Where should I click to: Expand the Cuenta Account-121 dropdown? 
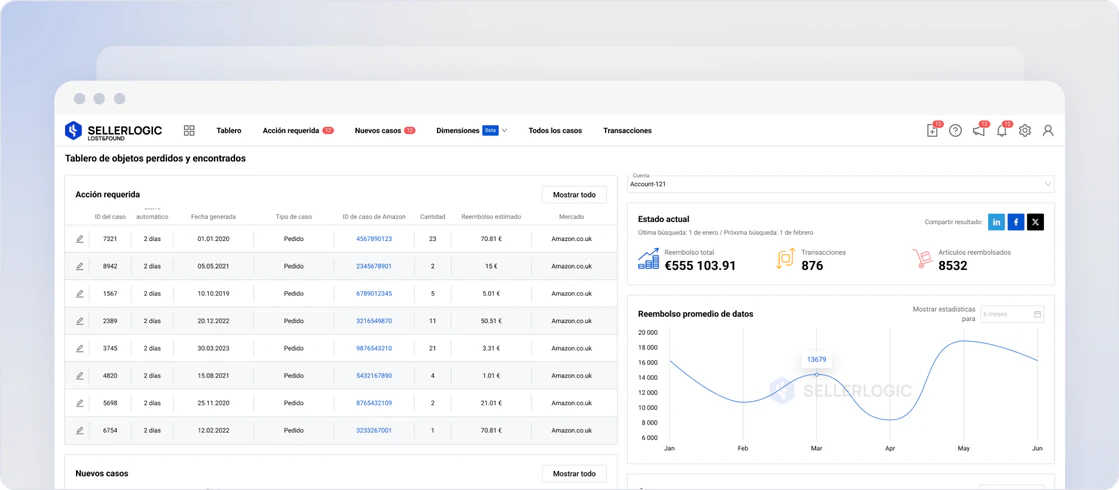(x=841, y=184)
